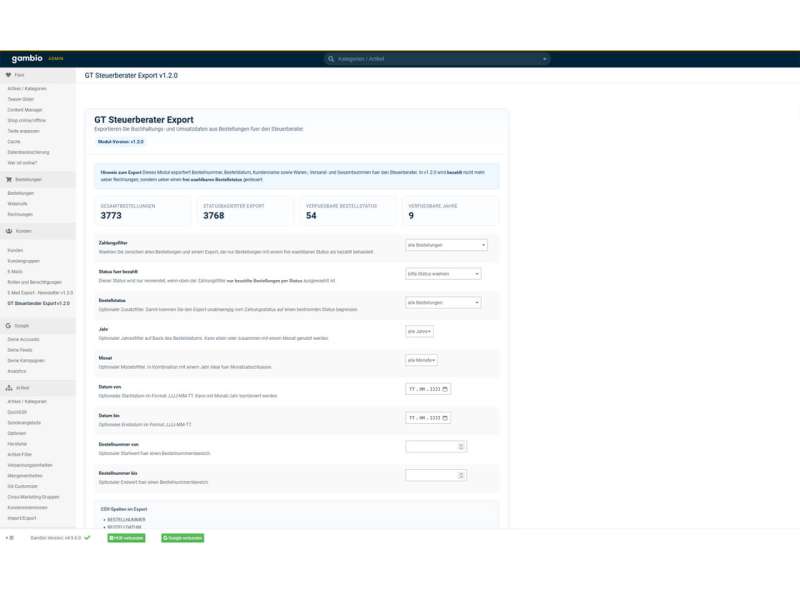Viewport: 800px width, 600px height.
Task: Open the calendar picker for Datum bis
Action: click(444, 418)
